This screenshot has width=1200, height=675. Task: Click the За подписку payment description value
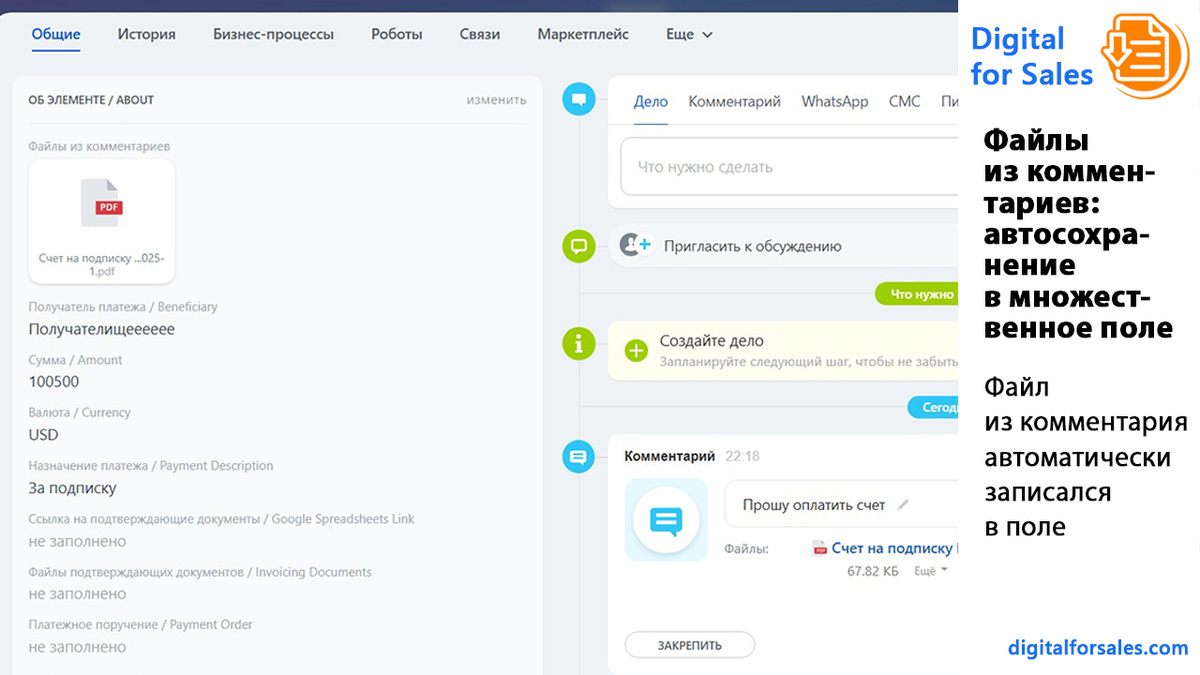pyautogui.click(x=73, y=488)
